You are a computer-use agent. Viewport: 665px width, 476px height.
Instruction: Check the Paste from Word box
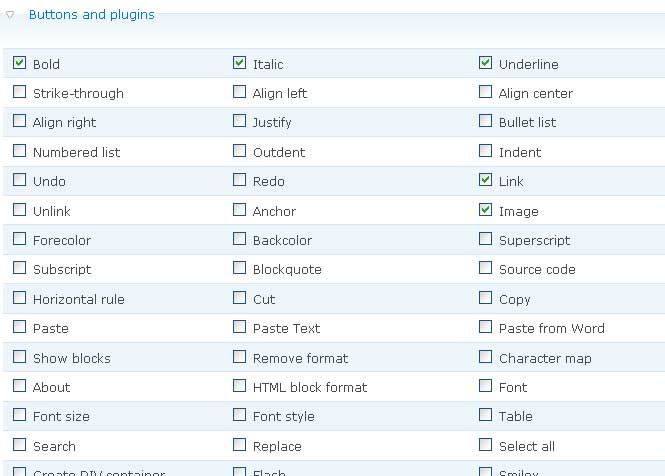(486, 327)
